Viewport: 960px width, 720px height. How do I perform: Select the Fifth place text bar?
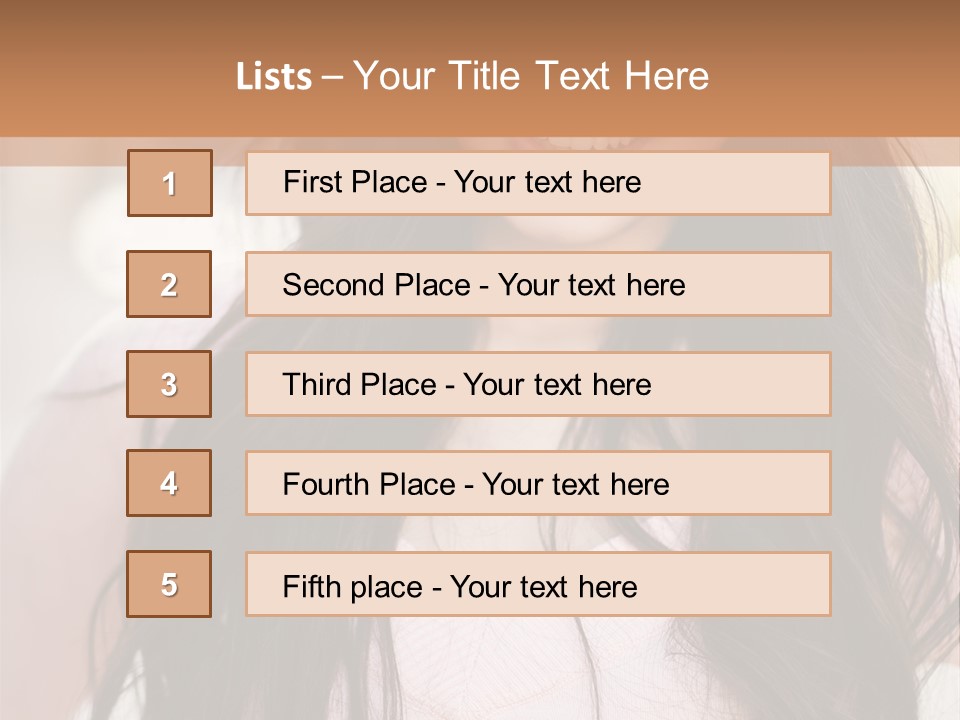click(538, 583)
